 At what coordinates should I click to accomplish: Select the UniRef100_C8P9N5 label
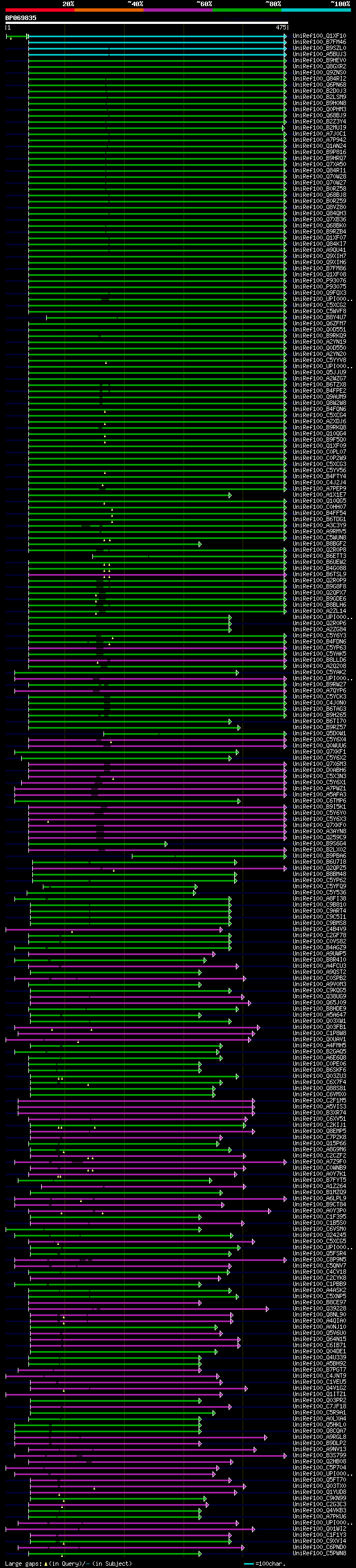[319, 1260]
